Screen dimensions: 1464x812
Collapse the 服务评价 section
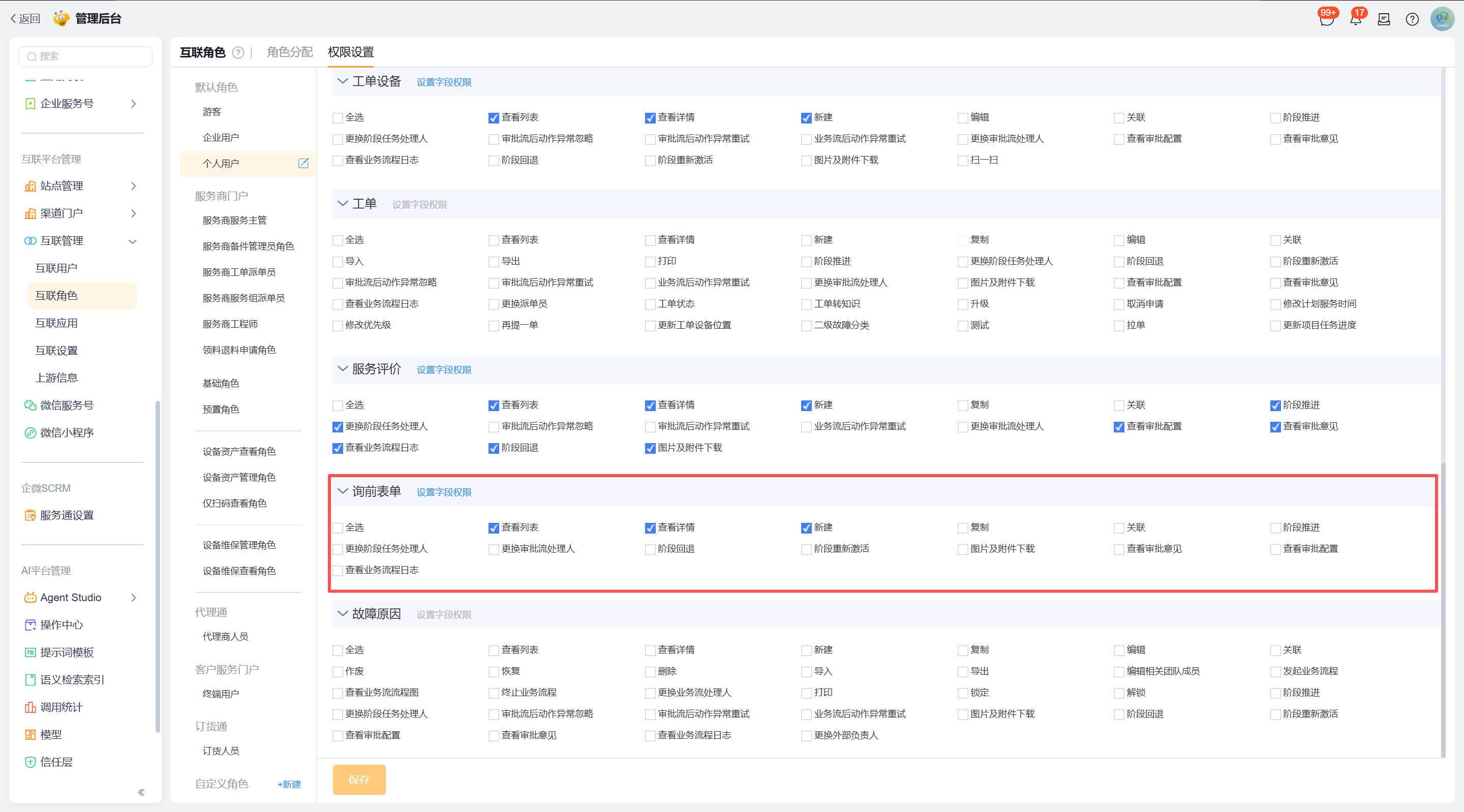coord(343,369)
